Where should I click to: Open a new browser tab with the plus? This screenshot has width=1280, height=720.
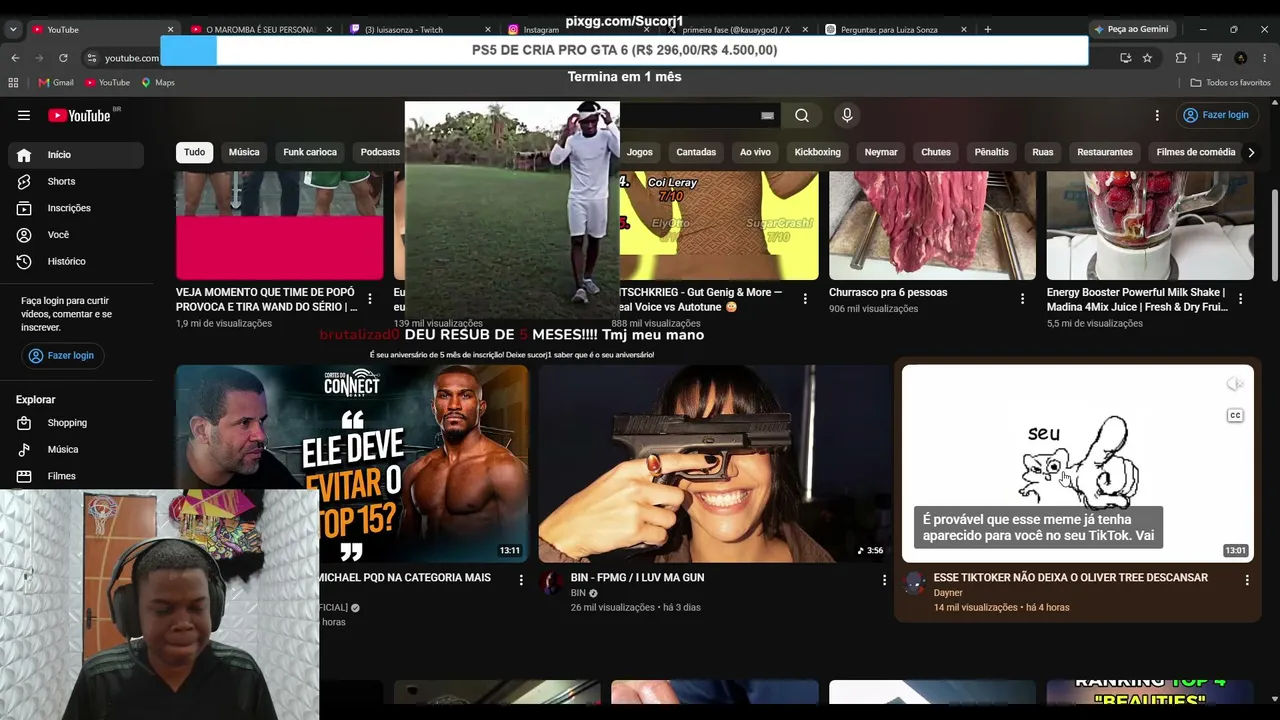point(987,30)
